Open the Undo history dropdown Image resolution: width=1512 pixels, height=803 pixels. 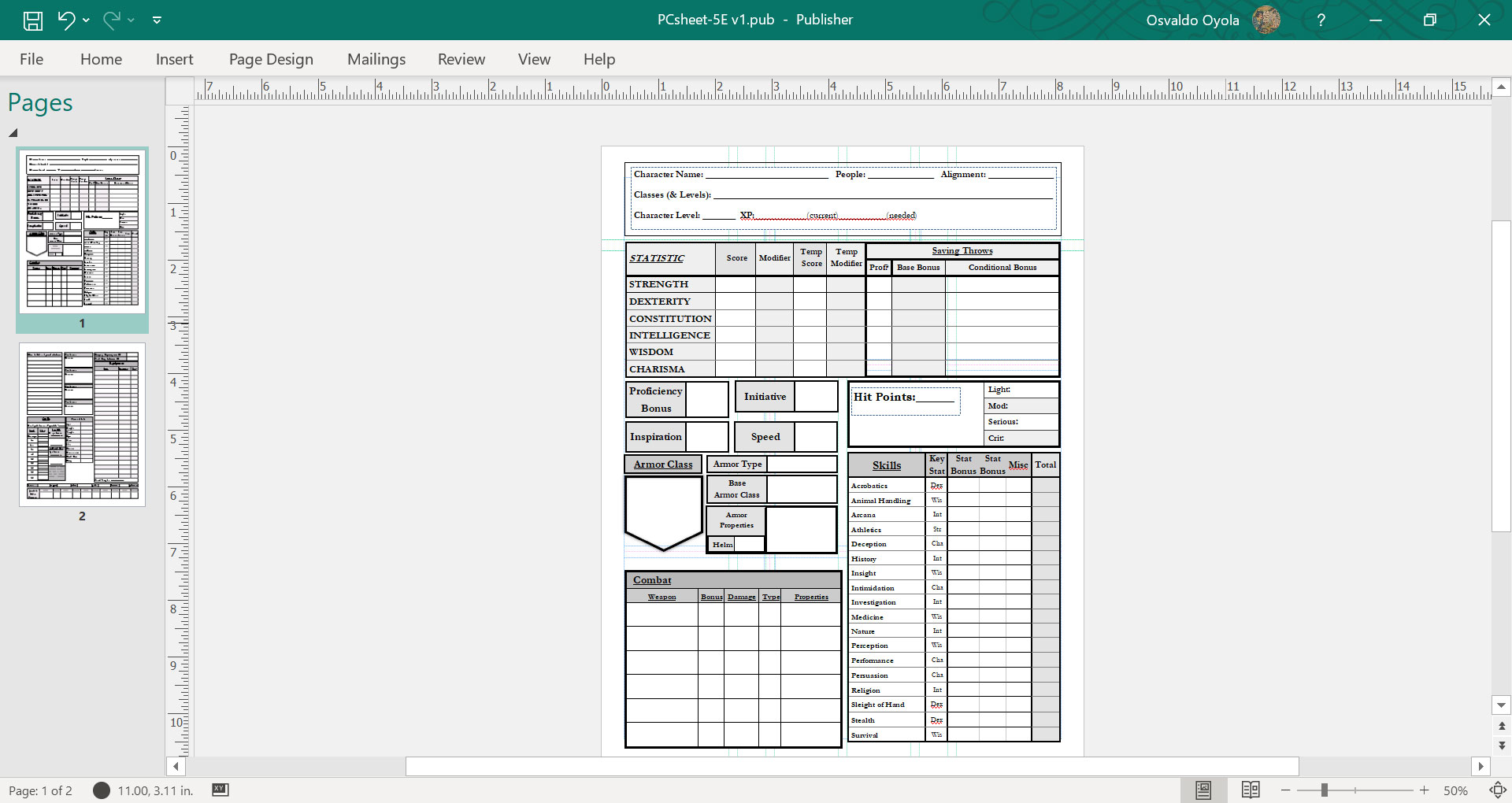tap(84, 20)
